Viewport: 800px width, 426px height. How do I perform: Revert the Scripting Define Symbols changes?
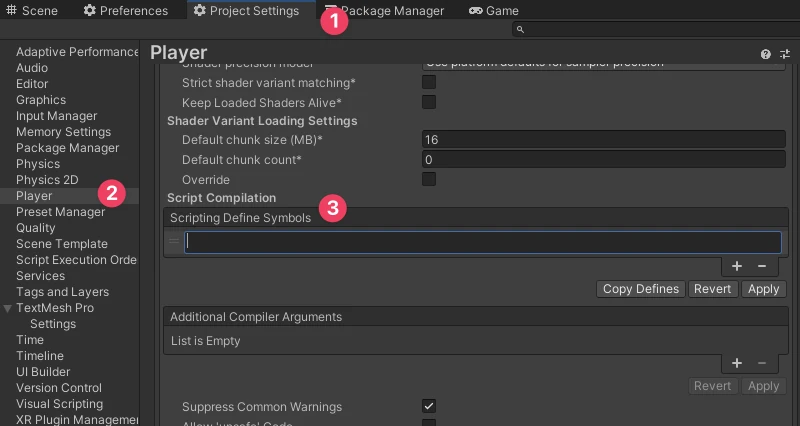(x=712, y=289)
